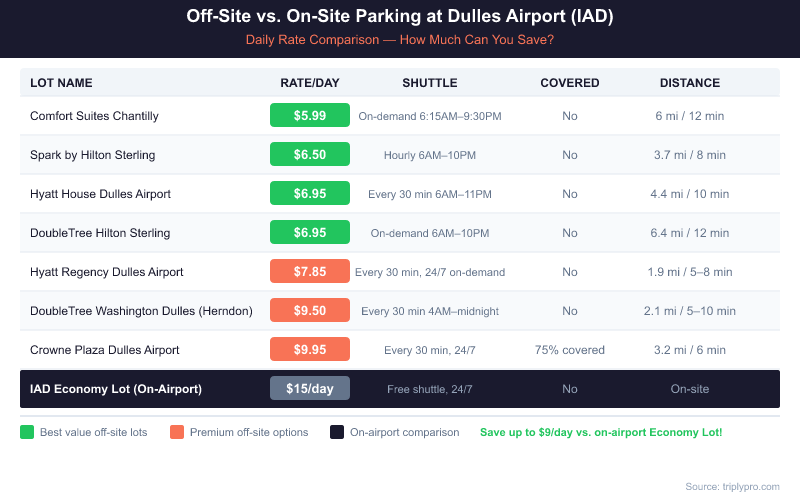Click the Save up to $9/day text
Screen dimensions: 800x500
click(x=601, y=432)
